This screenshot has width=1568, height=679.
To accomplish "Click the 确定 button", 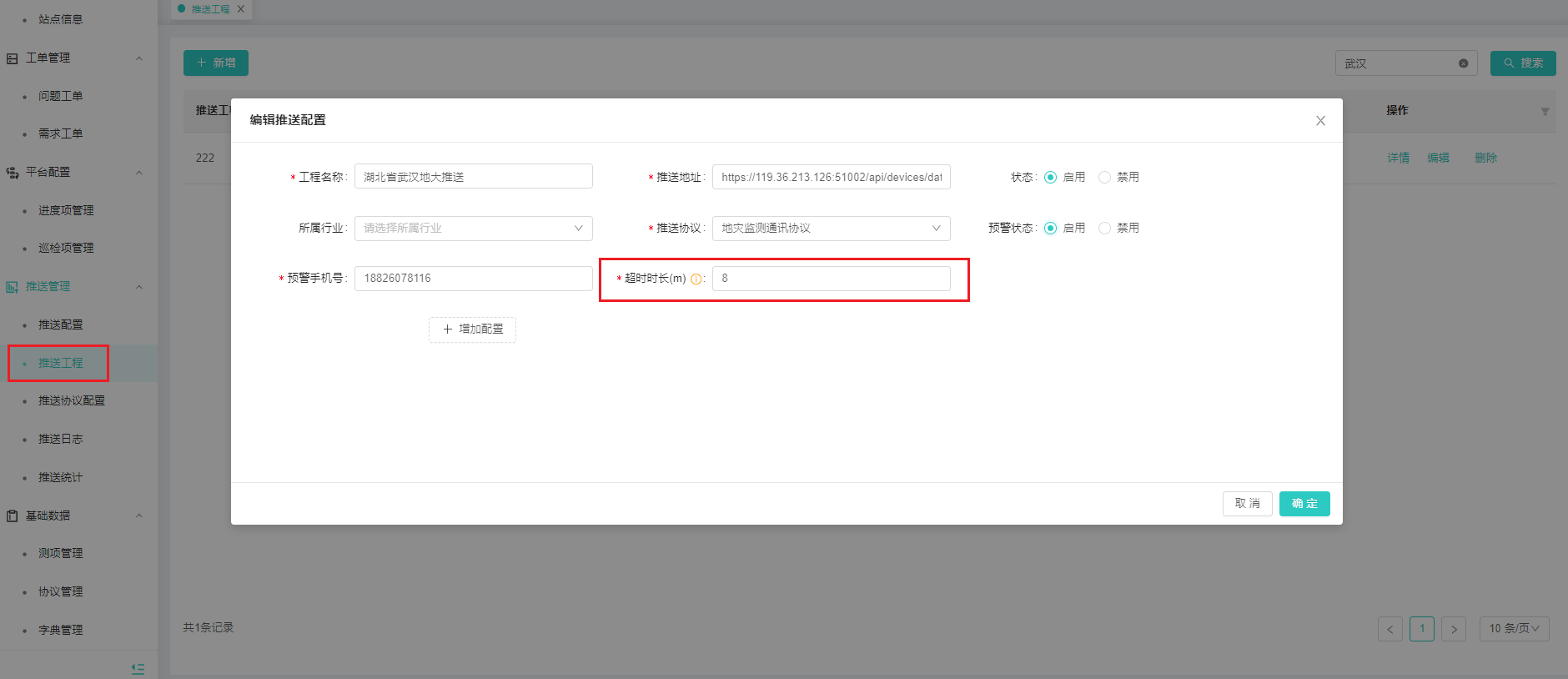I will coord(1304,504).
